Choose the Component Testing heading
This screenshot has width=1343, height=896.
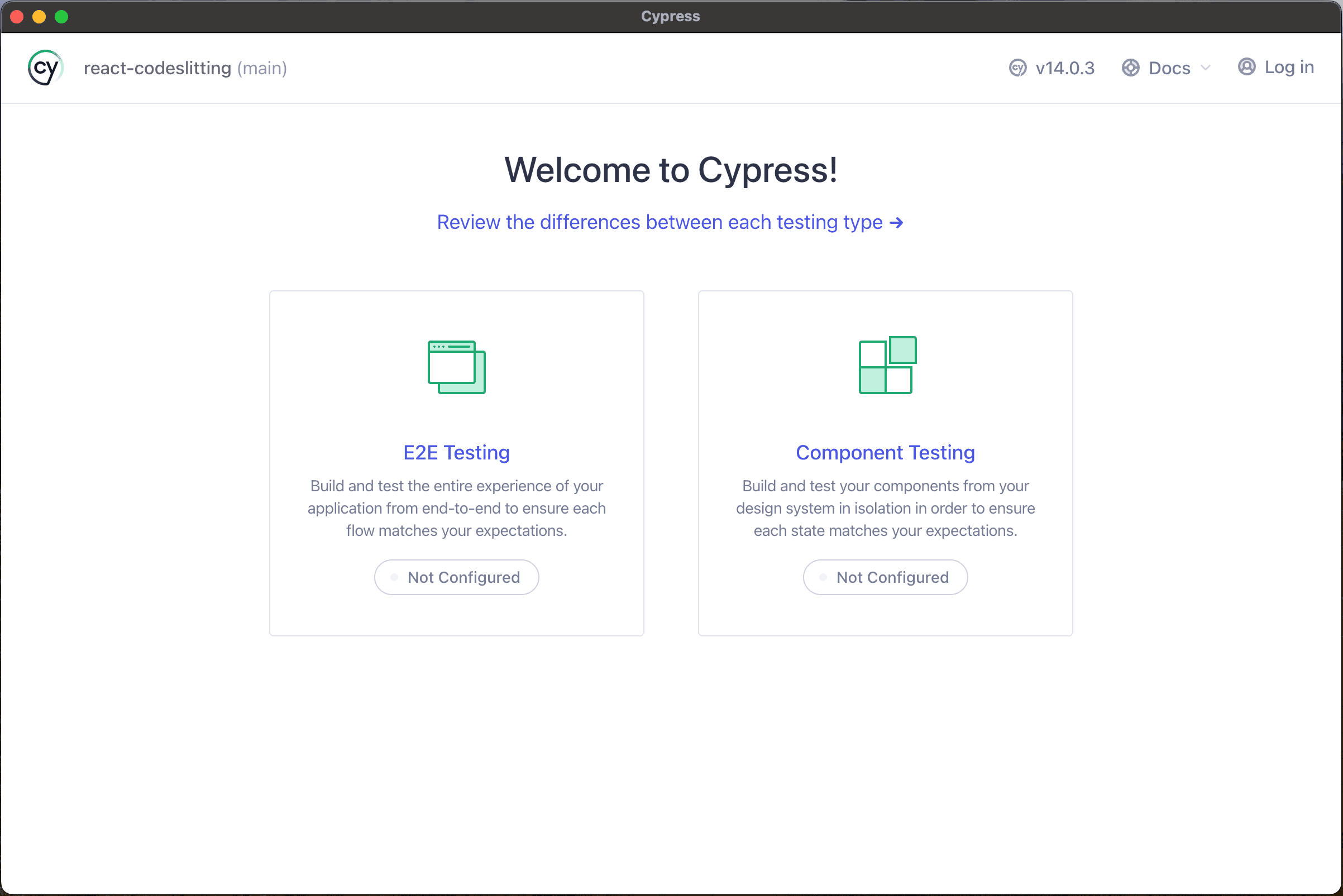point(885,453)
